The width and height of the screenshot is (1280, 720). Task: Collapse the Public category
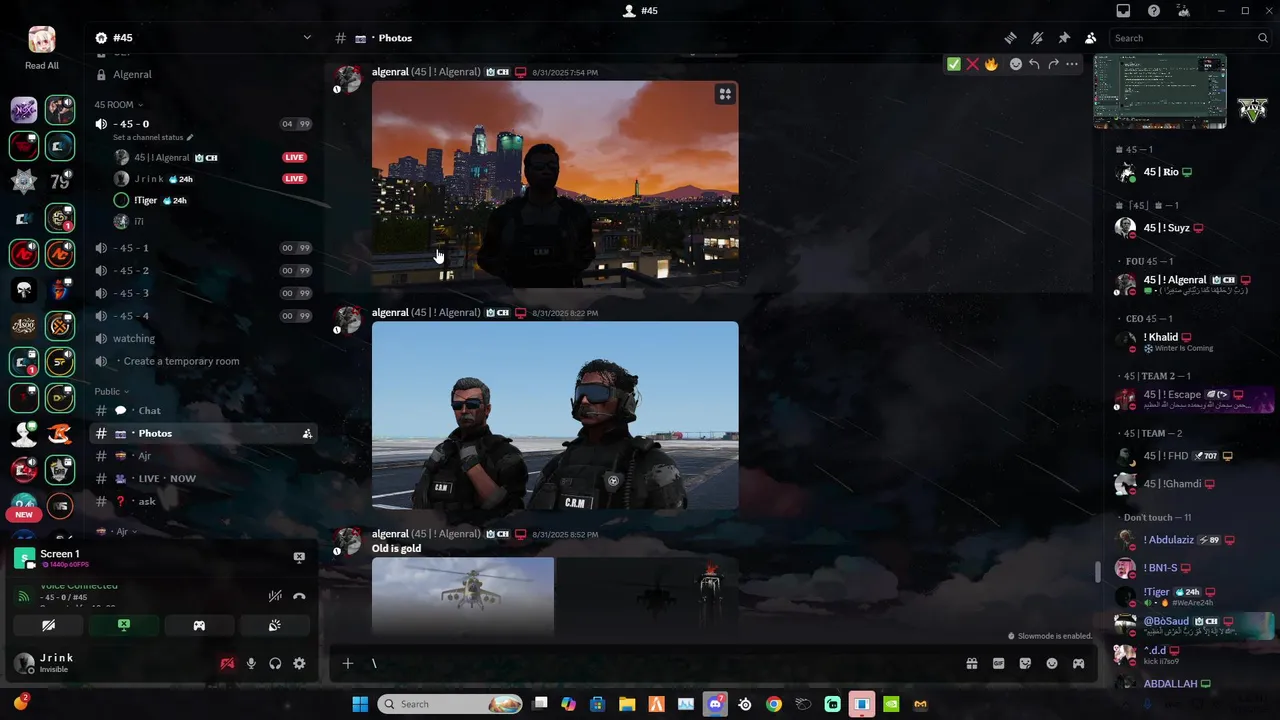(111, 392)
